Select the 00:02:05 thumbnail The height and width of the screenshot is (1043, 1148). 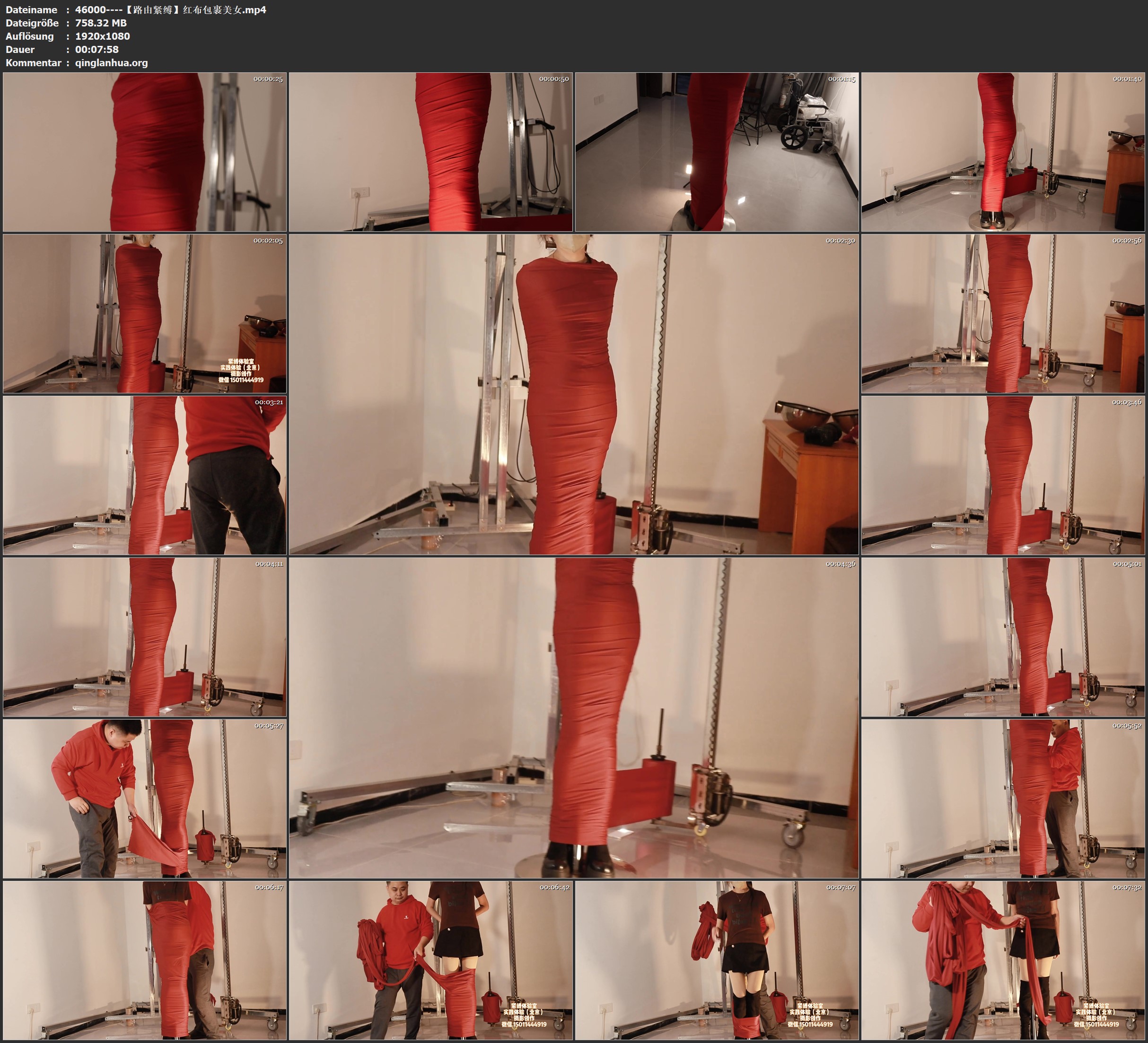[x=145, y=313]
